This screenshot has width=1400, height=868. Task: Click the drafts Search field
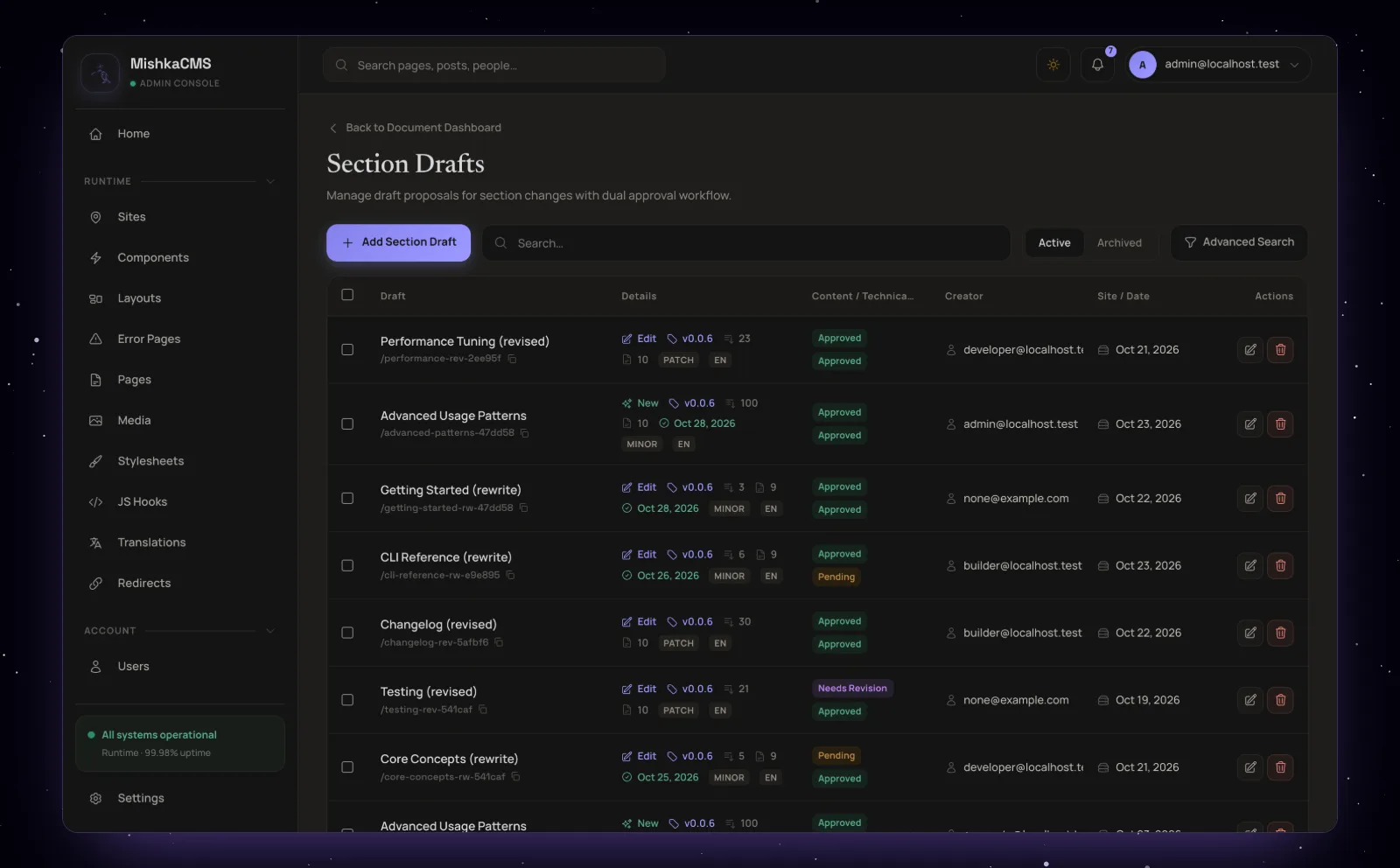point(746,243)
